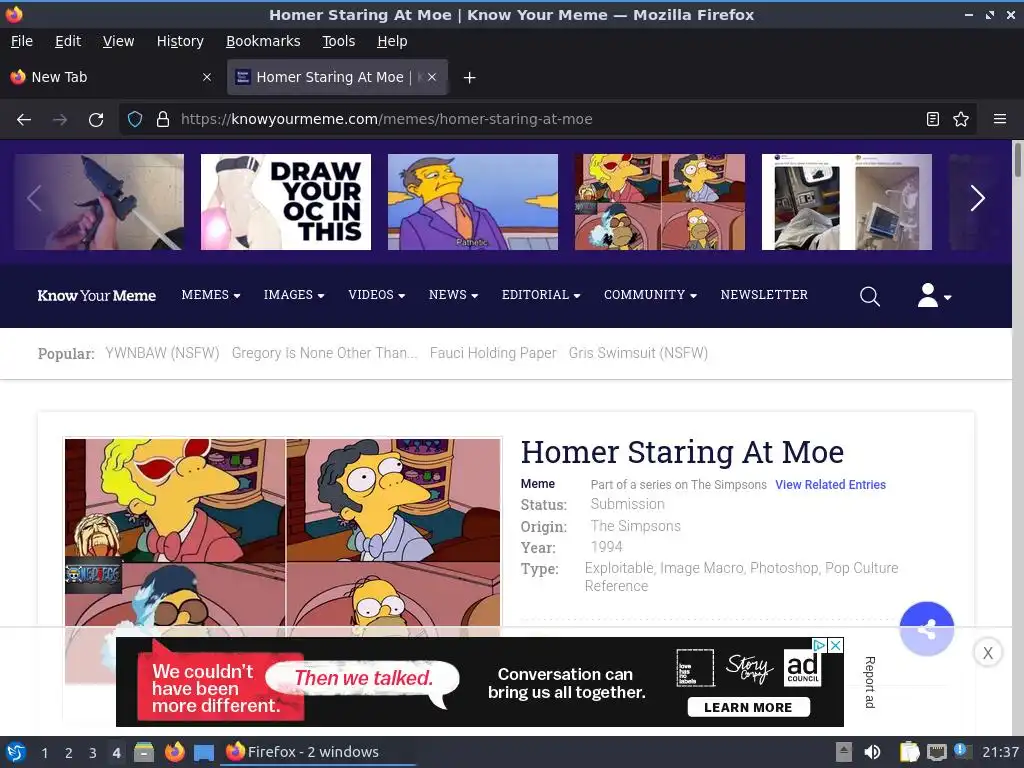The image size is (1024, 768).
Task: Expand the COMMUNITY dropdown menu
Action: tap(650, 295)
